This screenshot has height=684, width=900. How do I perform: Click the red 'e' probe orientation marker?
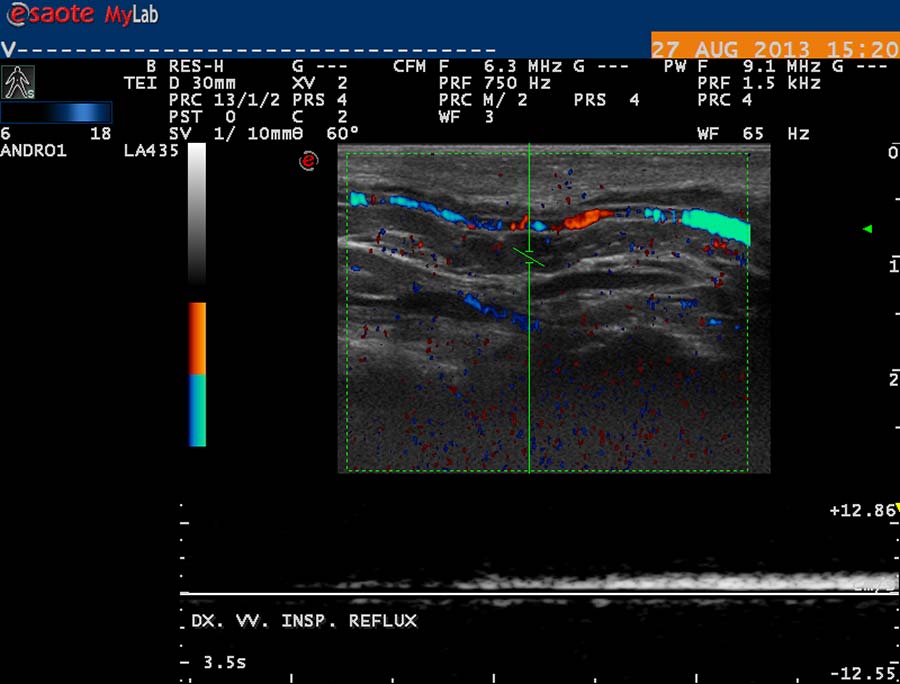310,160
